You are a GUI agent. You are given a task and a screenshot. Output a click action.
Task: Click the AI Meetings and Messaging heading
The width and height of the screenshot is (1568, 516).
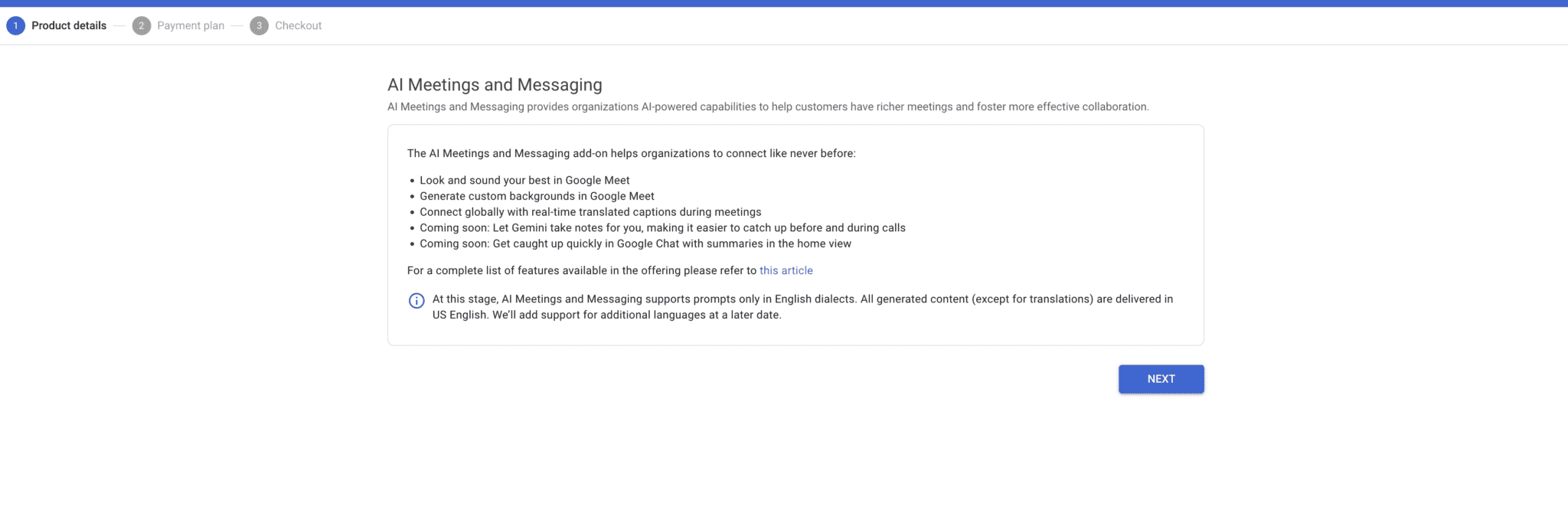tap(495, 84)
